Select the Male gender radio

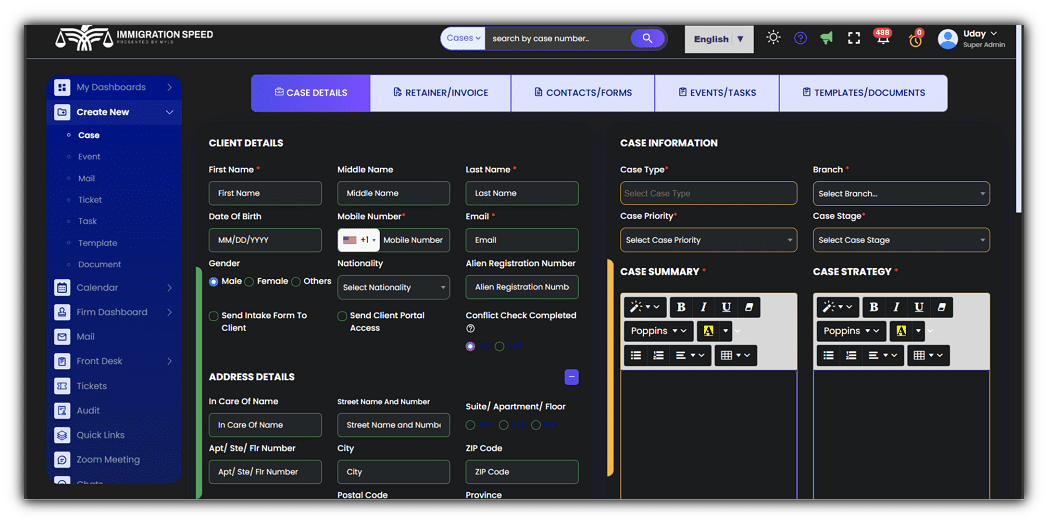[214, 282]
